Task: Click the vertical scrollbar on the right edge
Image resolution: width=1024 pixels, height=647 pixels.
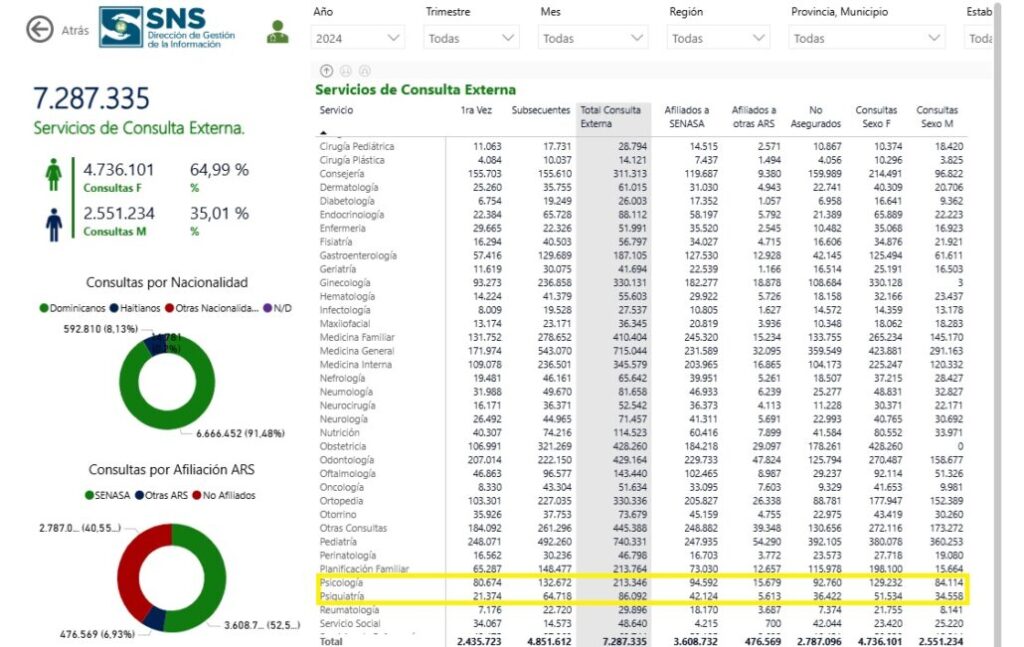Action: [x=998, y=323]
